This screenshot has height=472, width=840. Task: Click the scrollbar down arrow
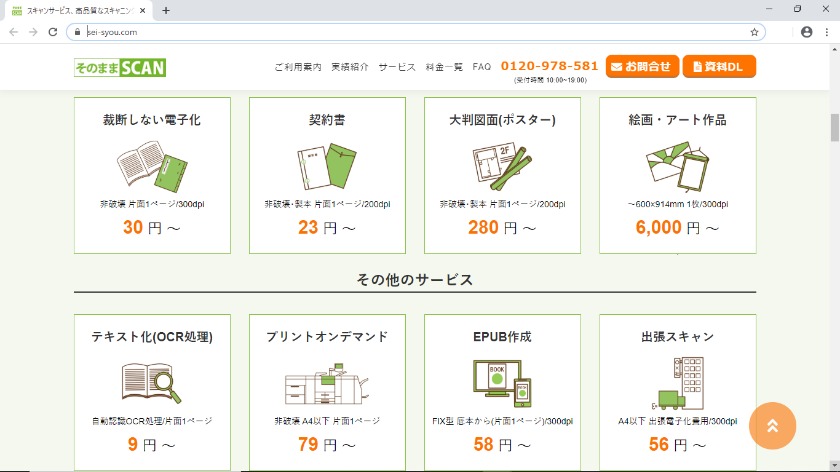(835, 466)
